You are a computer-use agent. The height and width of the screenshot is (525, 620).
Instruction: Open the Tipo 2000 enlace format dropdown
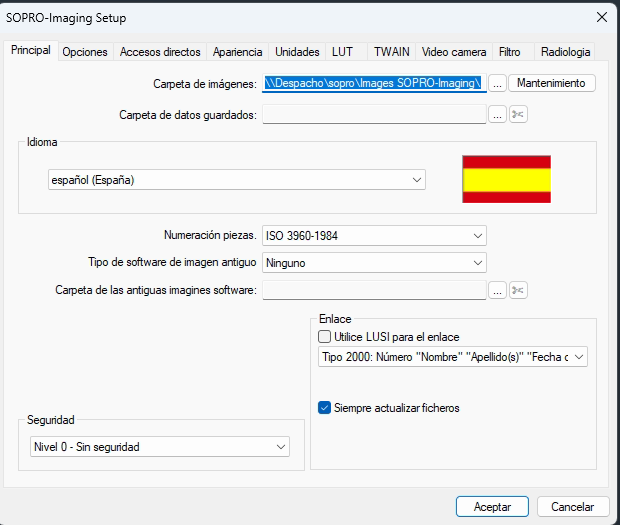(453, 357)
